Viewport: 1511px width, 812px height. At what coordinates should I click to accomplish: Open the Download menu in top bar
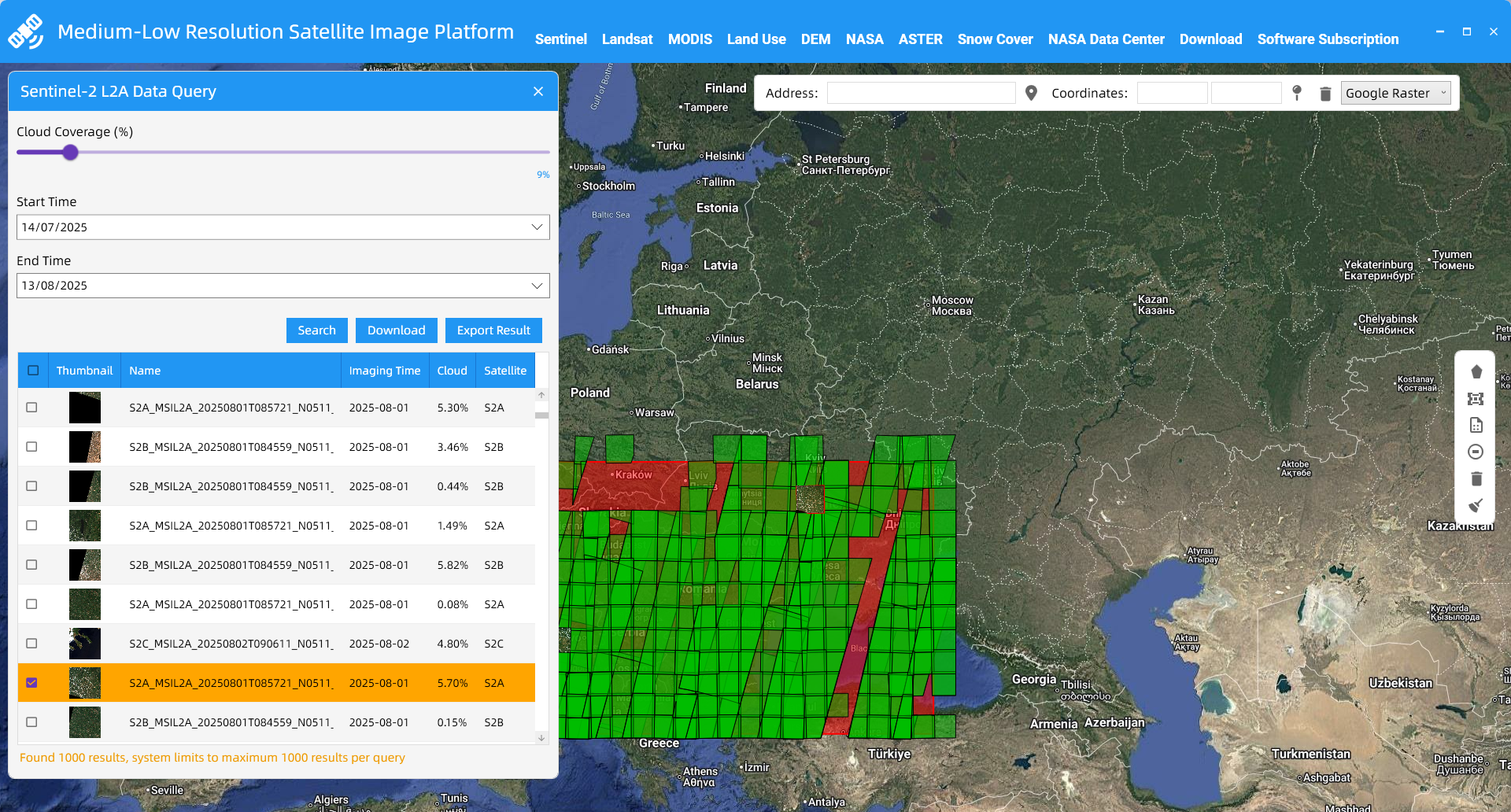click(1211, 39)
